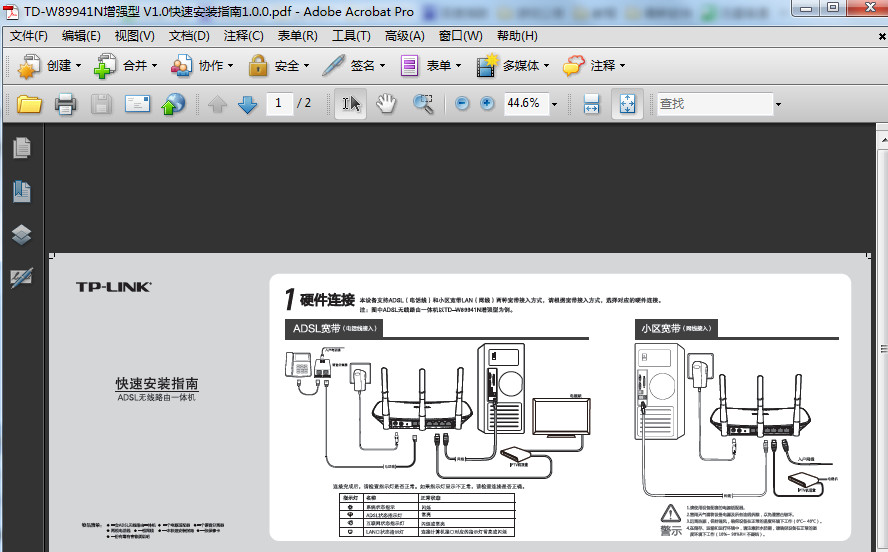
Task: Click the open file folder icon
Action: coord(29,104)
